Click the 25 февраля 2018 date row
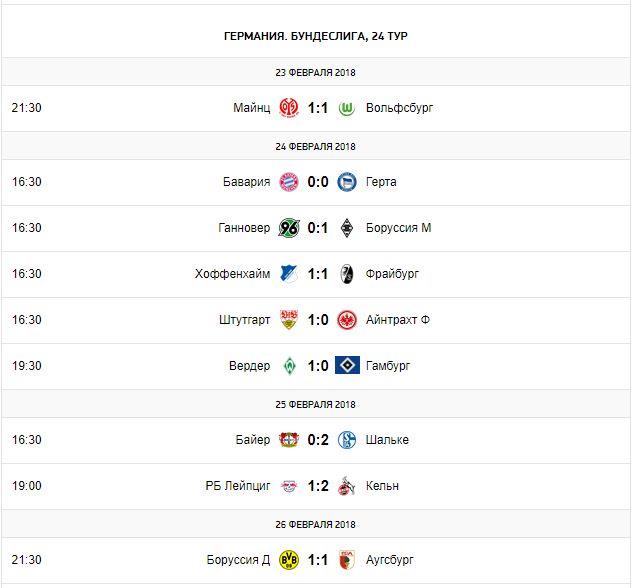 tap(316, 404)
